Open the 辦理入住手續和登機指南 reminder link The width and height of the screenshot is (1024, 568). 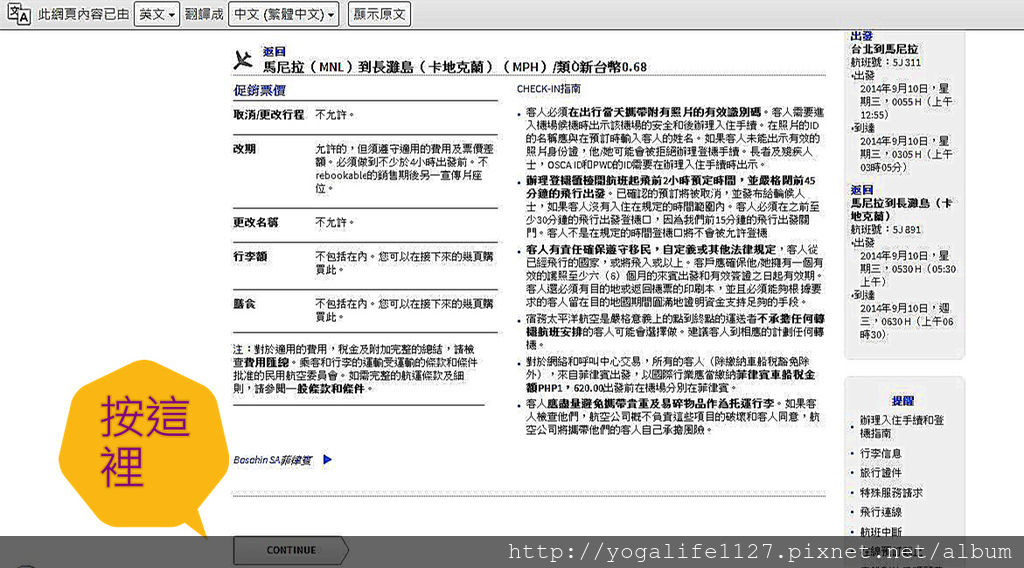coord(901,426)
